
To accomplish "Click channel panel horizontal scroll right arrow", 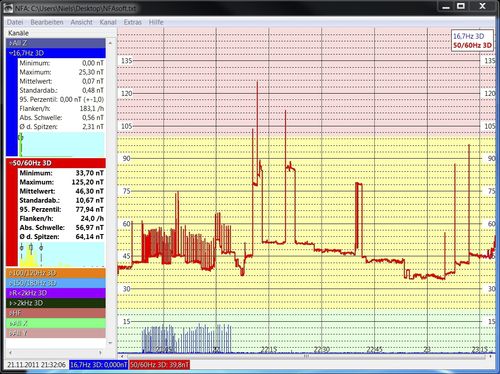I will coord(100,352).
